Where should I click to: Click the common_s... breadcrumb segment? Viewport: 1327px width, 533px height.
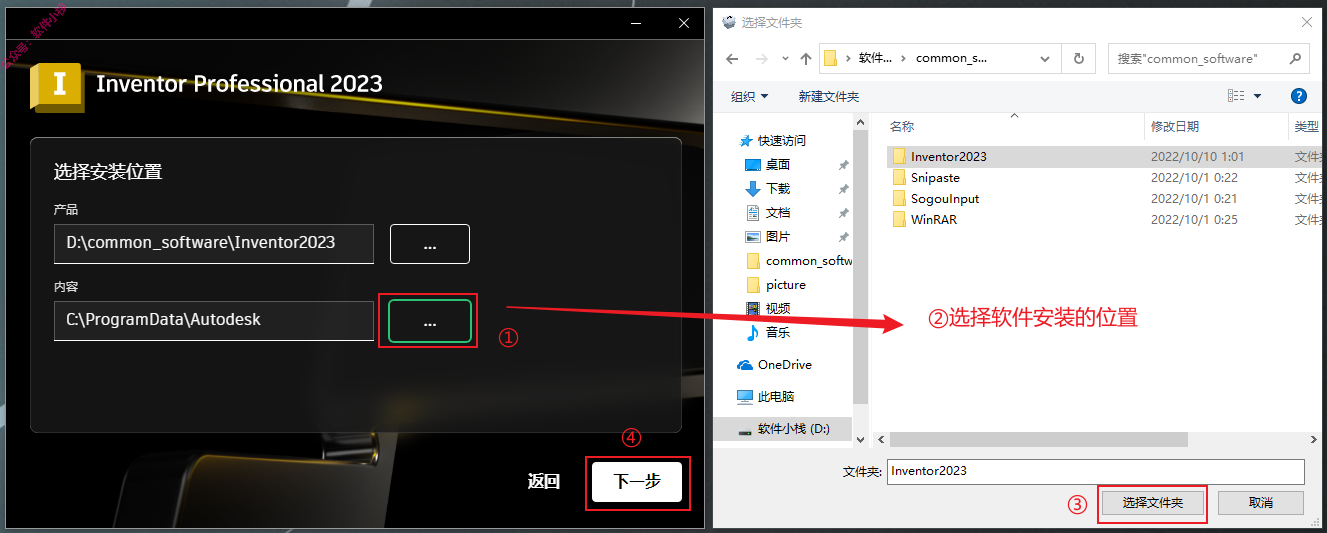[x=951, y=58]
